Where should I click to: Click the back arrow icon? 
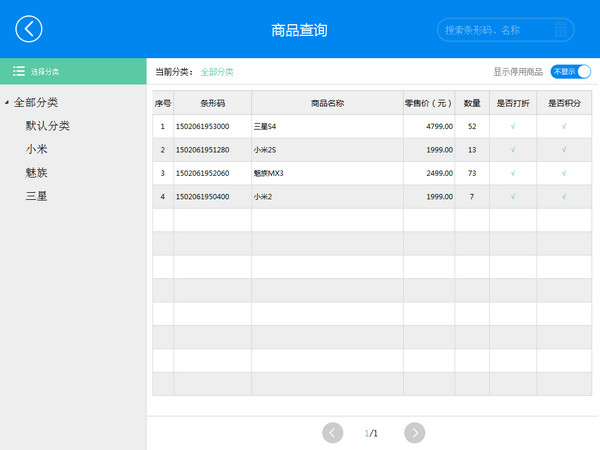pos(30,29)
